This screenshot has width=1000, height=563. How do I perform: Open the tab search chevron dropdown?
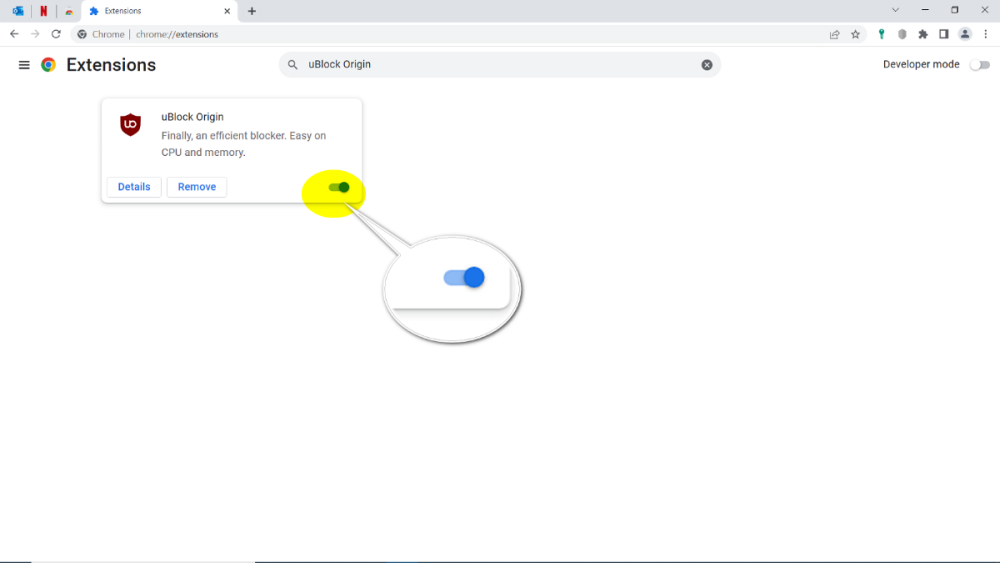coord(895,10)
